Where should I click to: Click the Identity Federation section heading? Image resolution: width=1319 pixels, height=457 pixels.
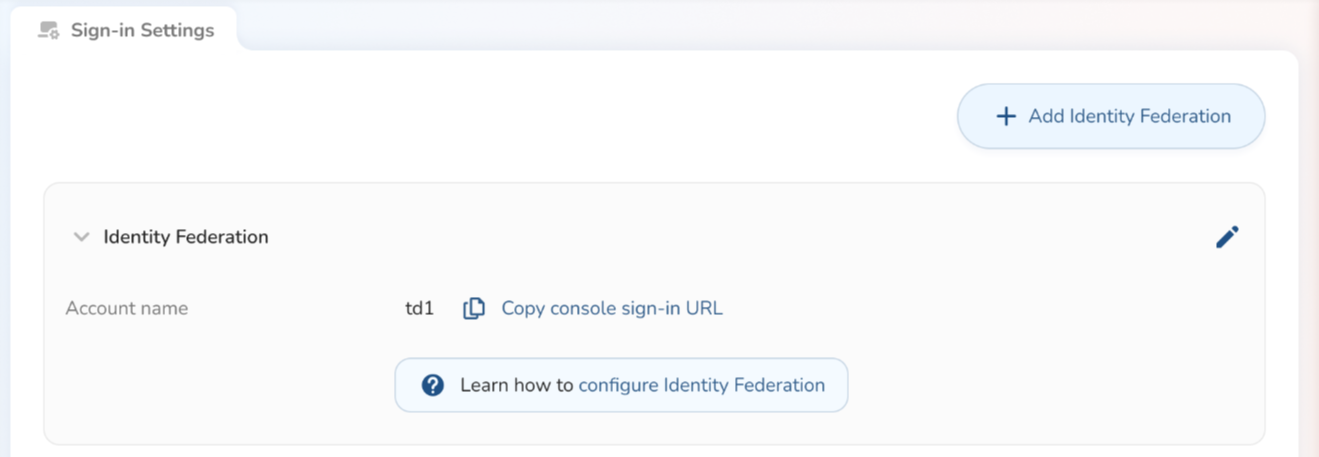pyautogui.click(x=186, y=237)
